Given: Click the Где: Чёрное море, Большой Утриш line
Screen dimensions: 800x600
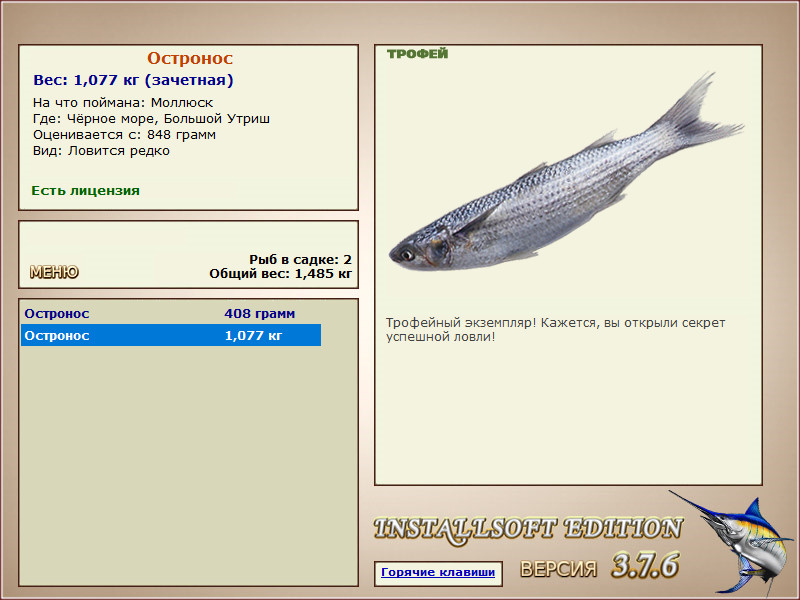Looking at the screenshot, I should [152, 119].
